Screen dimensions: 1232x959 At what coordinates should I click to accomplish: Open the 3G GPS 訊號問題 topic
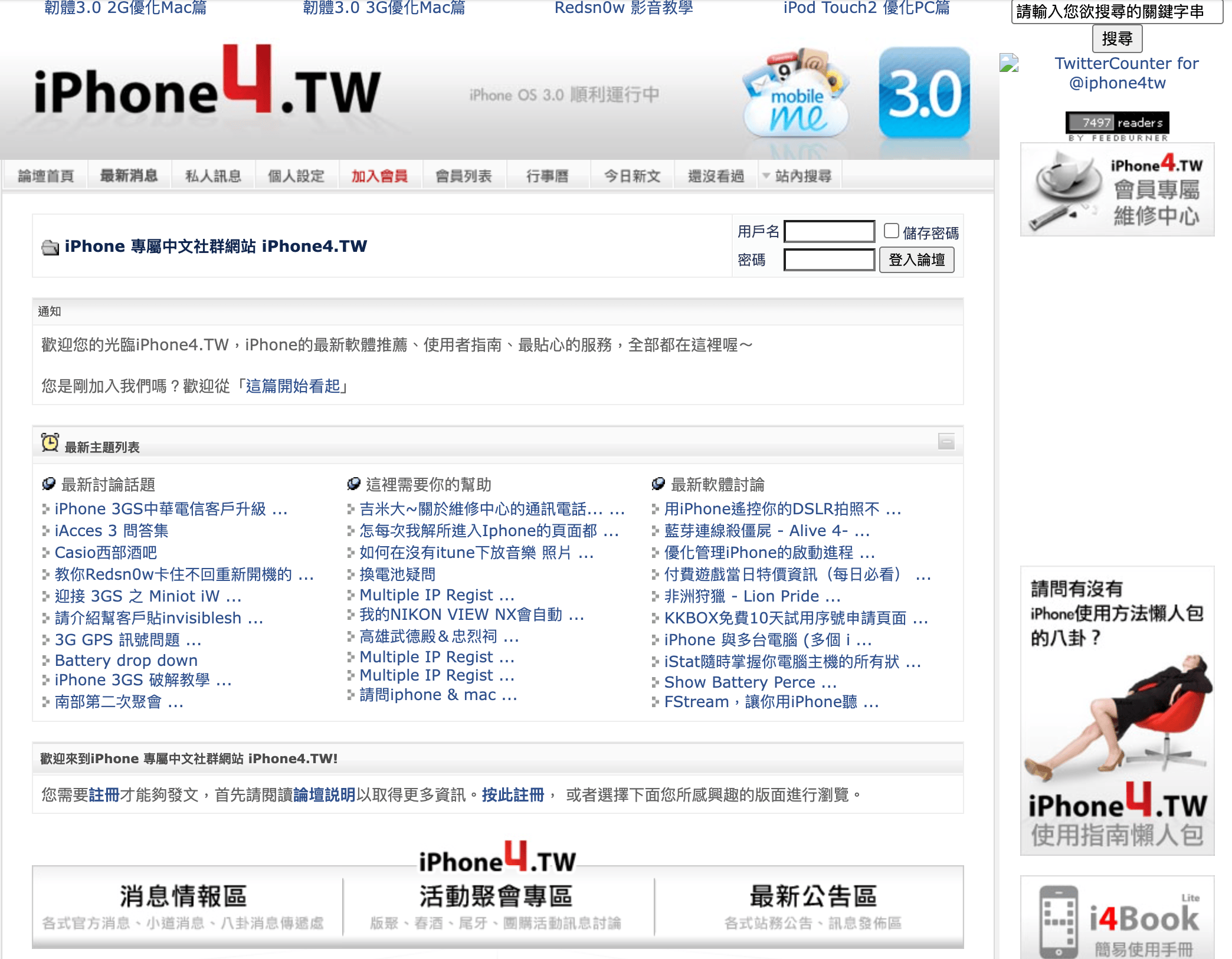pyautogui.click(x=128, y=640)
